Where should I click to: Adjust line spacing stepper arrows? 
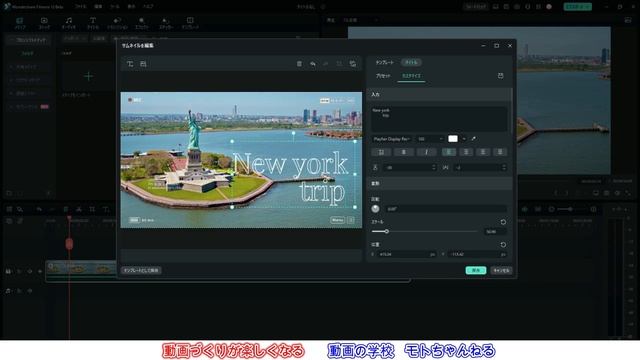point(433,168)
